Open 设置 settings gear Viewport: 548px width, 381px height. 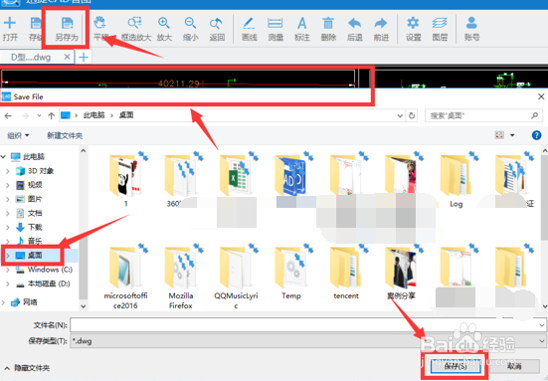pos(413,29)
